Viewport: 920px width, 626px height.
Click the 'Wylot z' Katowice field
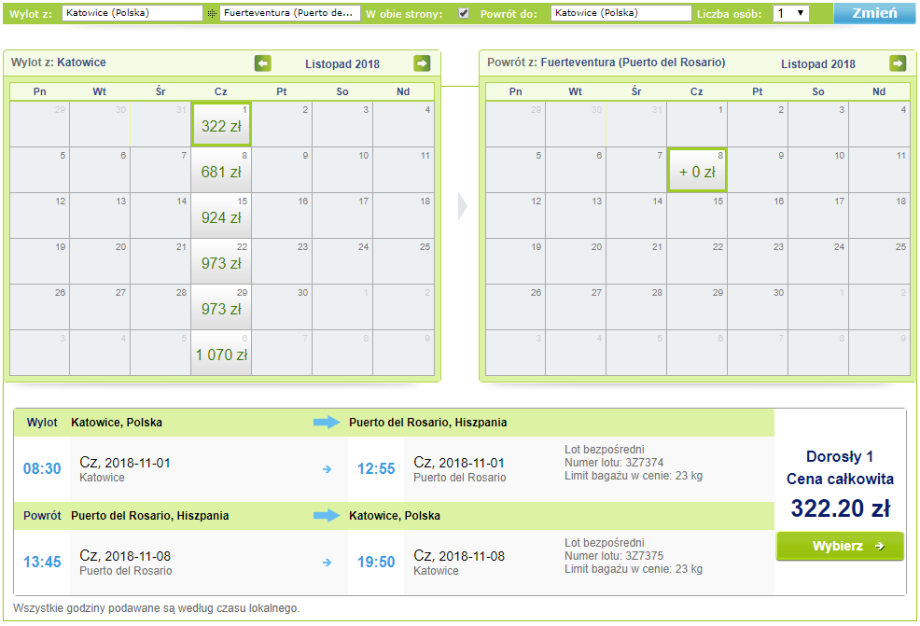(131, 14)
